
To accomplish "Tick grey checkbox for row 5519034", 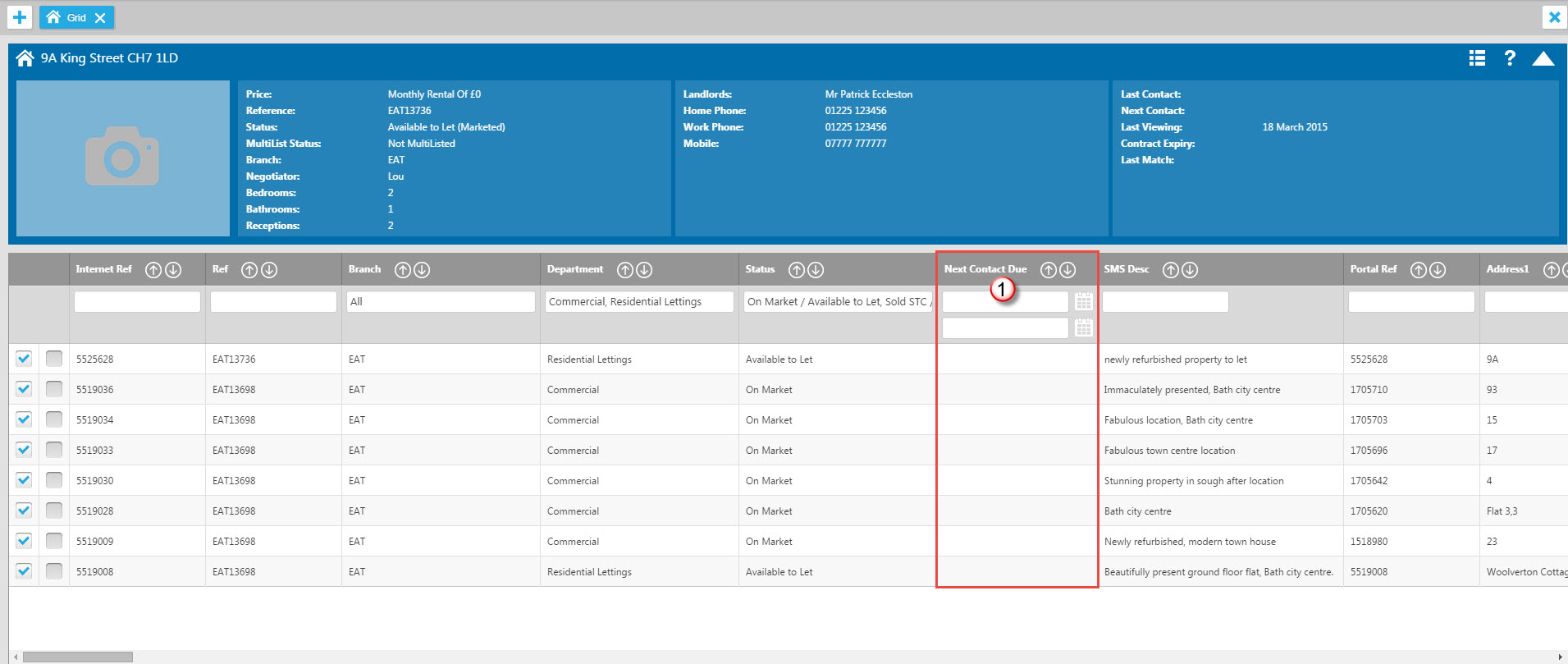I will click(x=54, y=419).
